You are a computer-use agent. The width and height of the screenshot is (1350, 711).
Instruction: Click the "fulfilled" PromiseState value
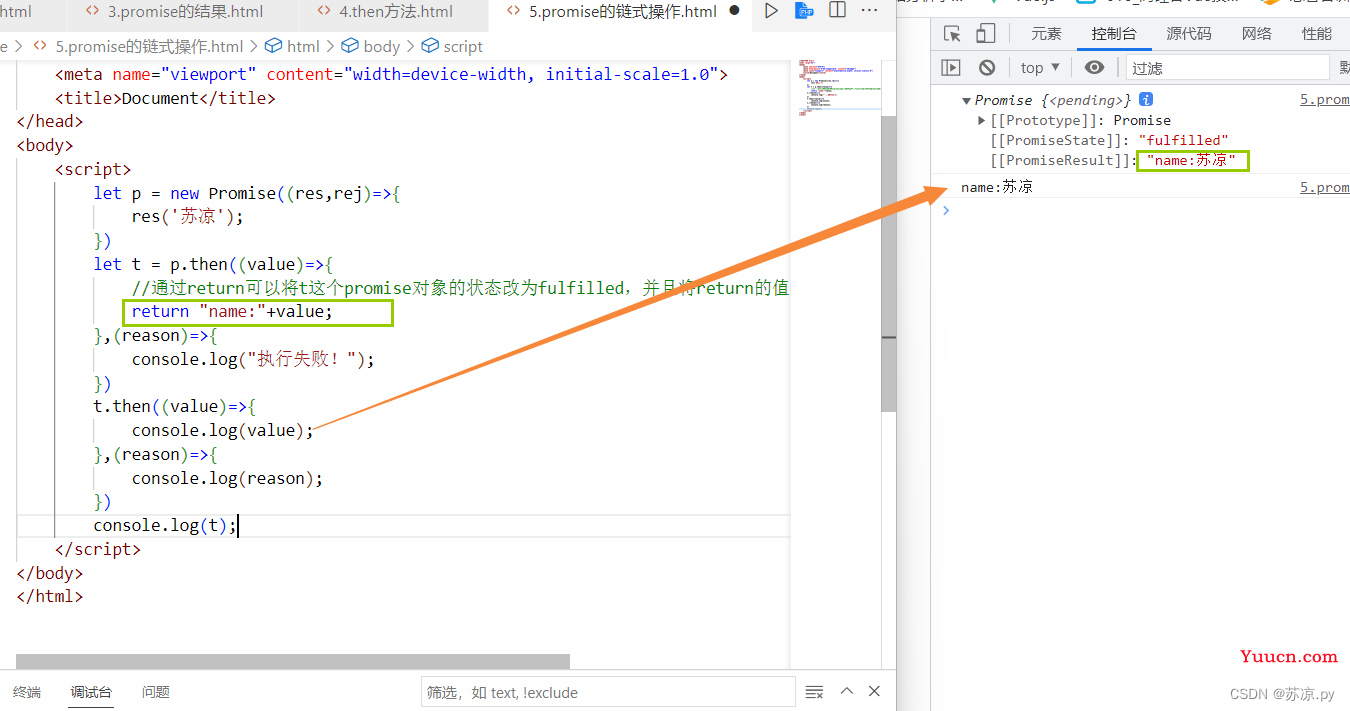(x=1183, y=140)
